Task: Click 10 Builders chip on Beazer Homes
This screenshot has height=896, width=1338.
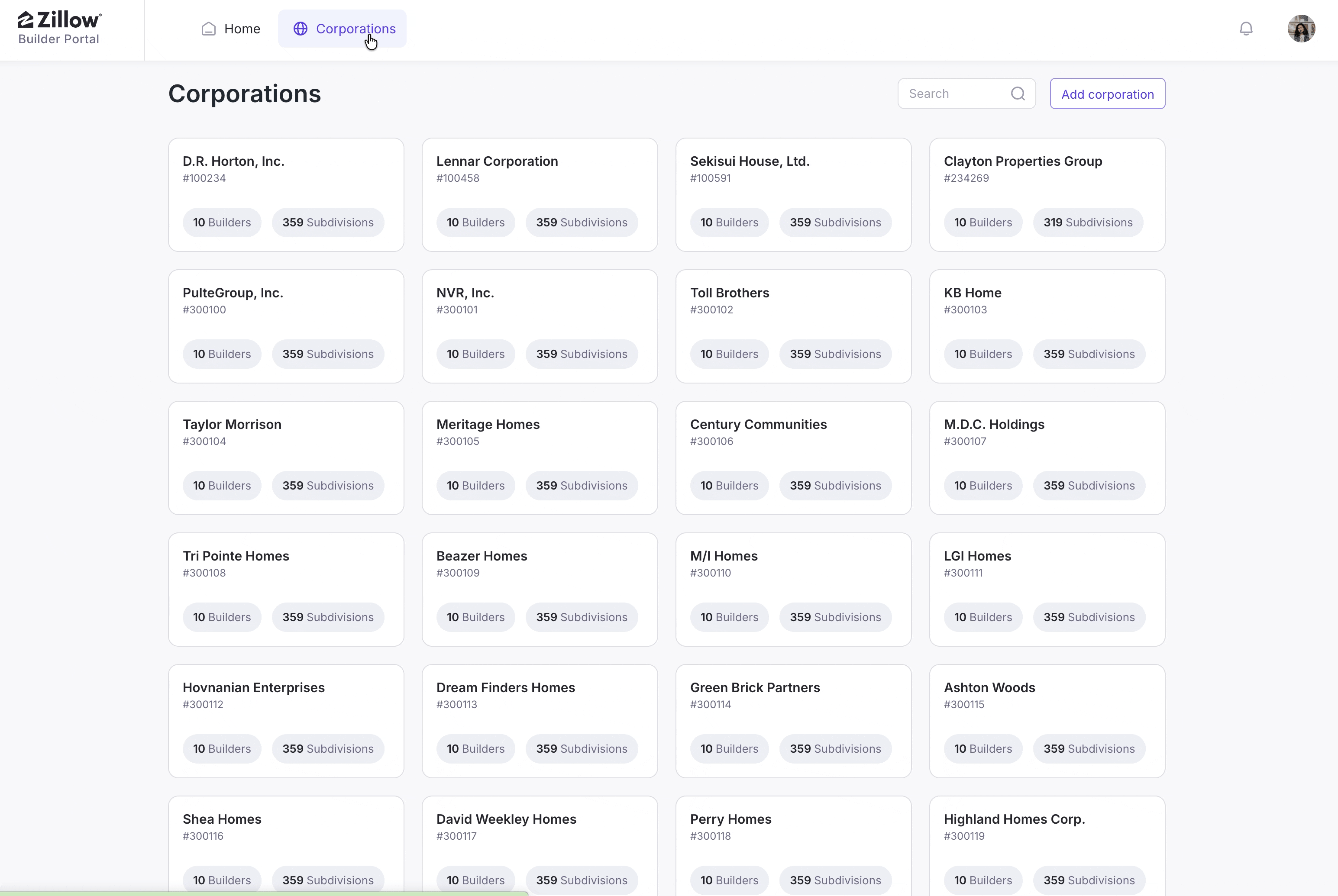Action: pyautogui.click(x=475, y=617)
